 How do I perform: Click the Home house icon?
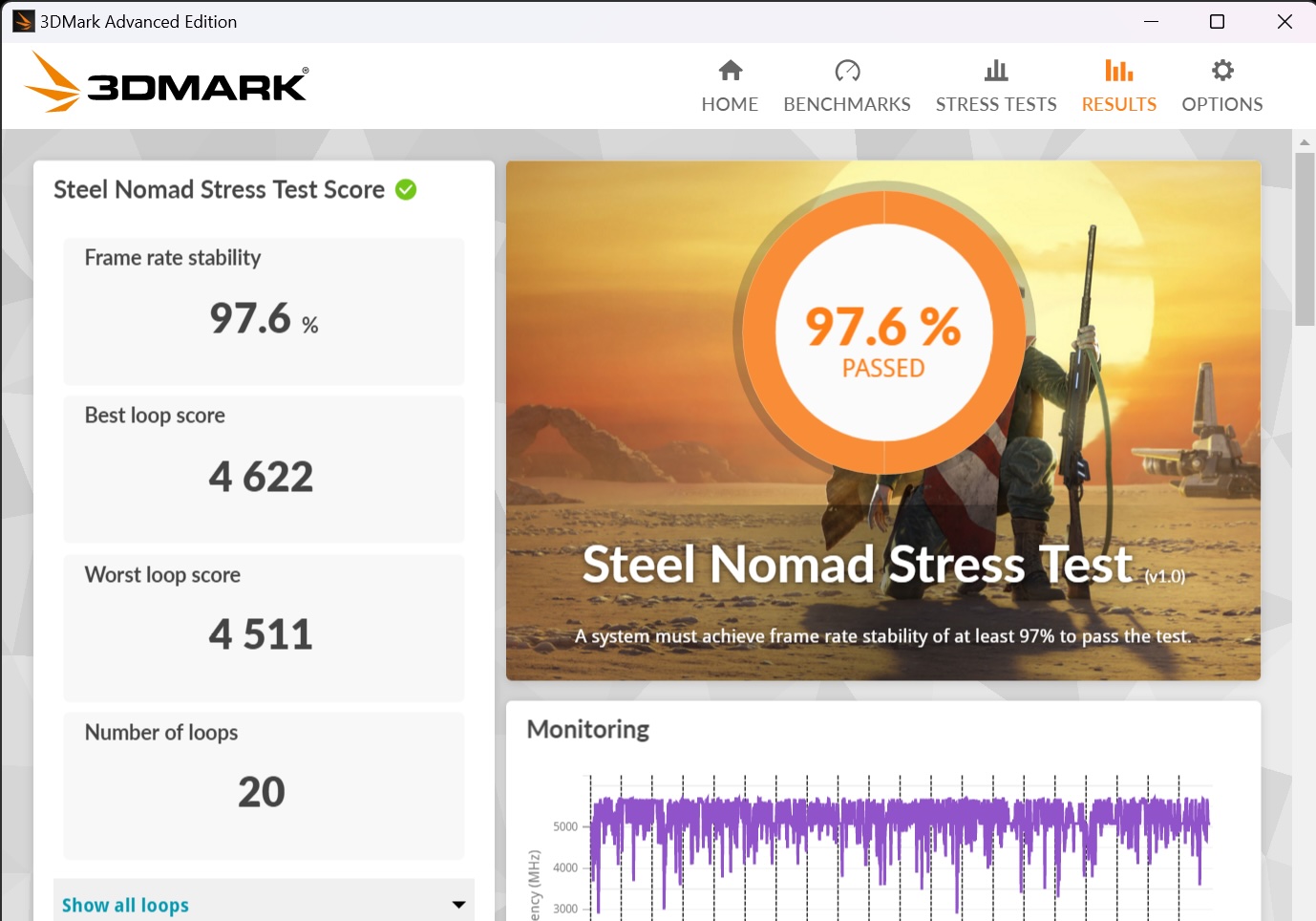coord(731,70)
